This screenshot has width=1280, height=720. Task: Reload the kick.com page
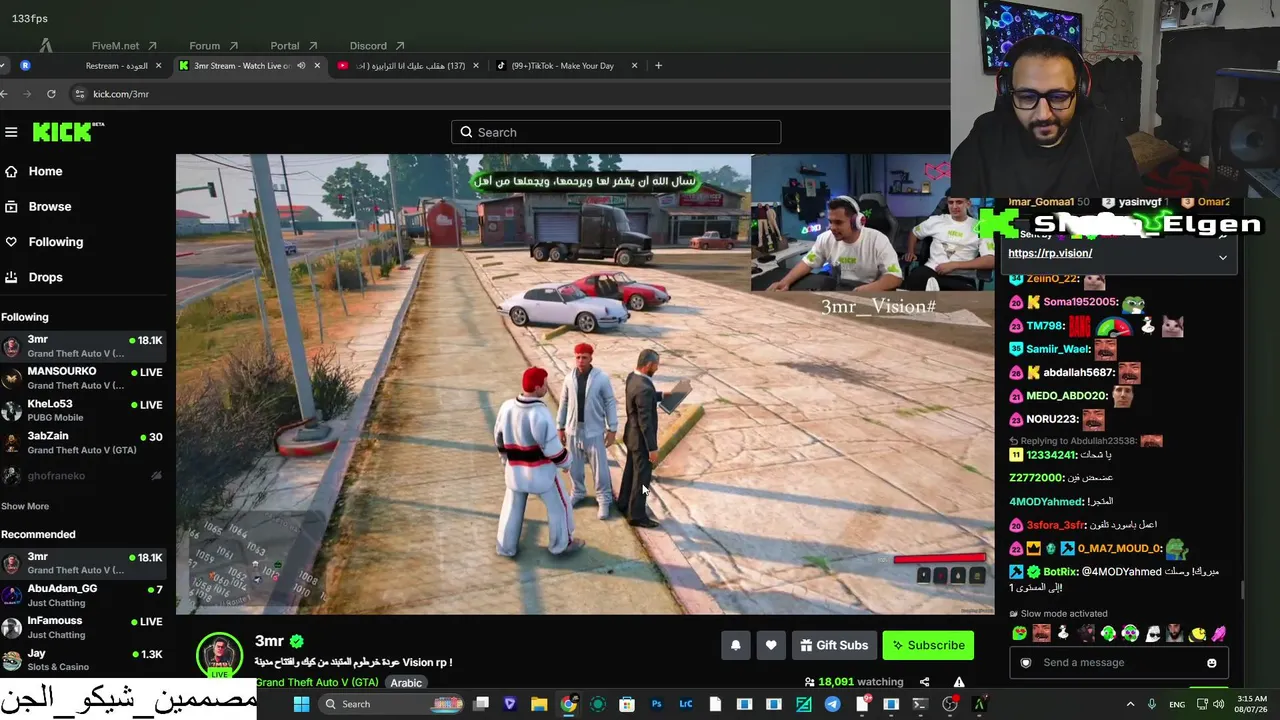click(x=51, y=94)
